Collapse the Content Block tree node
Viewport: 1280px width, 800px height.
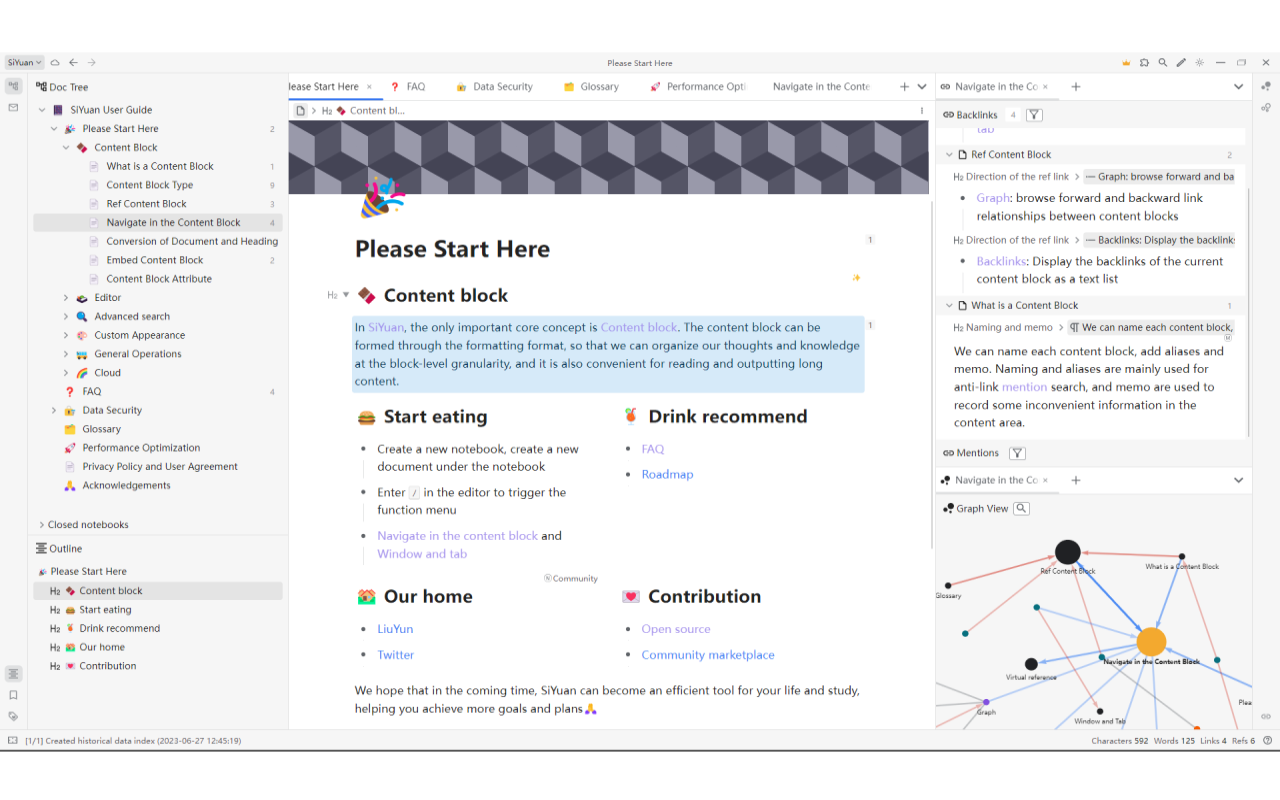click(66, 148)
